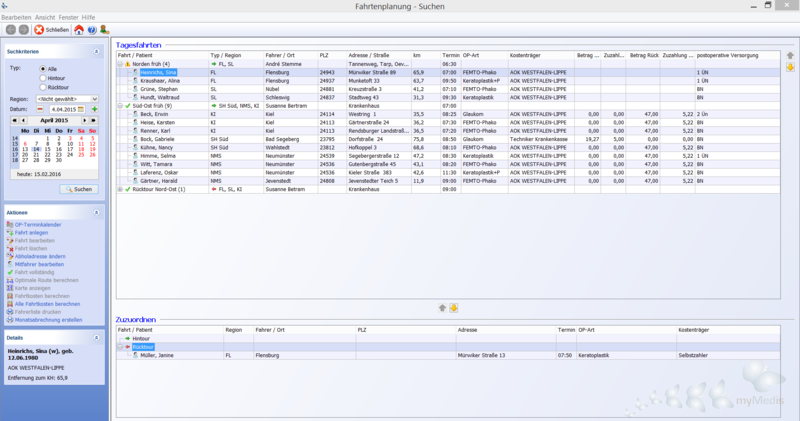Select patient row Laferenz, Oskar

448,172
